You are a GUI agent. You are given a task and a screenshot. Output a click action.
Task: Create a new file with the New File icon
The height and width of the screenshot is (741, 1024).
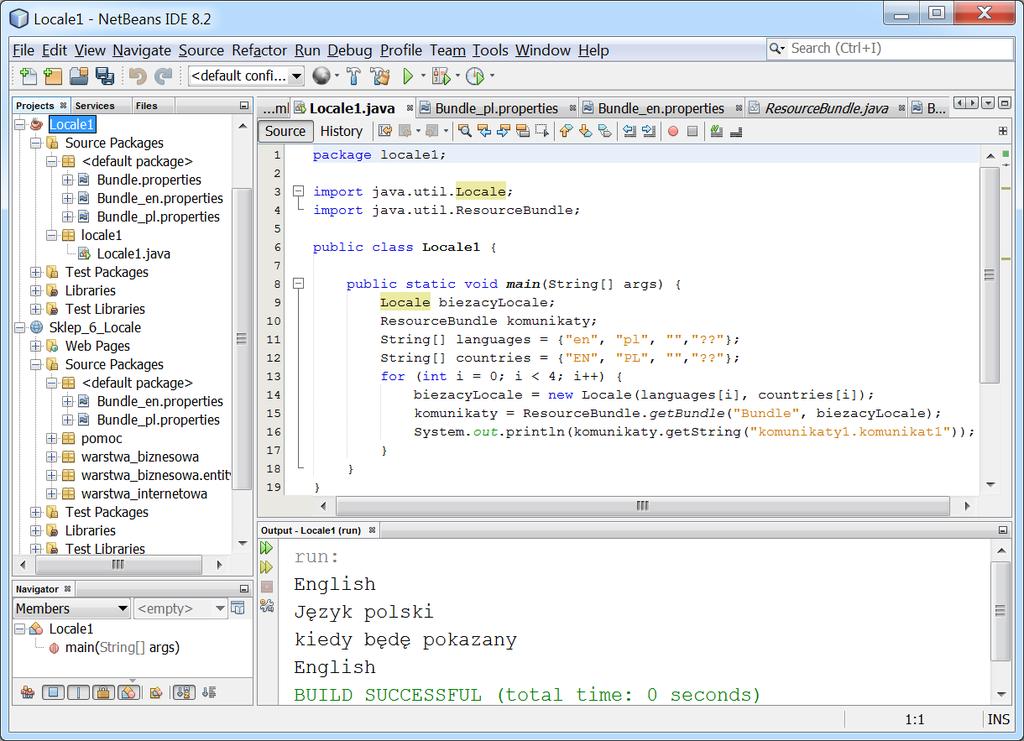tap(28, 76)
